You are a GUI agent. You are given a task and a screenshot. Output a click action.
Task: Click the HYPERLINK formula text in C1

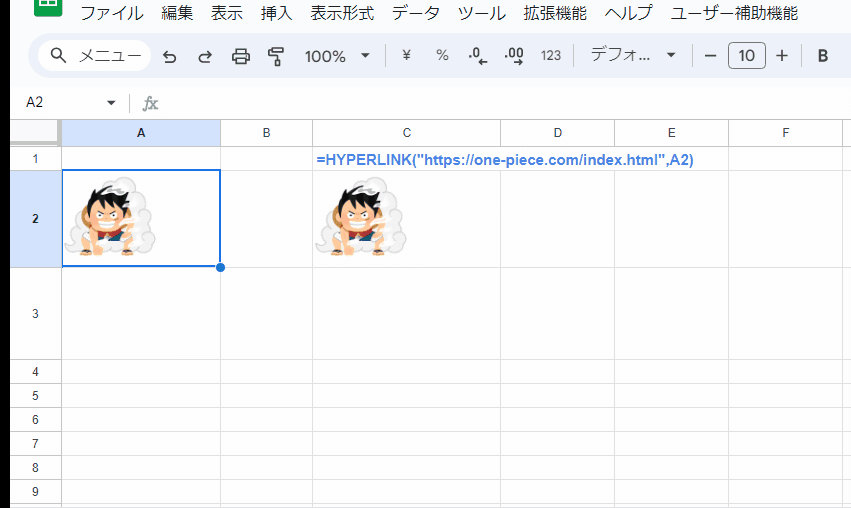[505, 160]
